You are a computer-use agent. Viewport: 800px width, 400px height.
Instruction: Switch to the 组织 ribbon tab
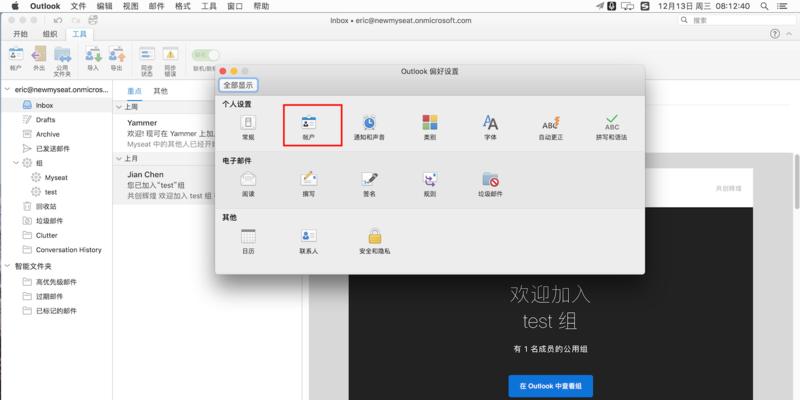(x=50, y=34)
